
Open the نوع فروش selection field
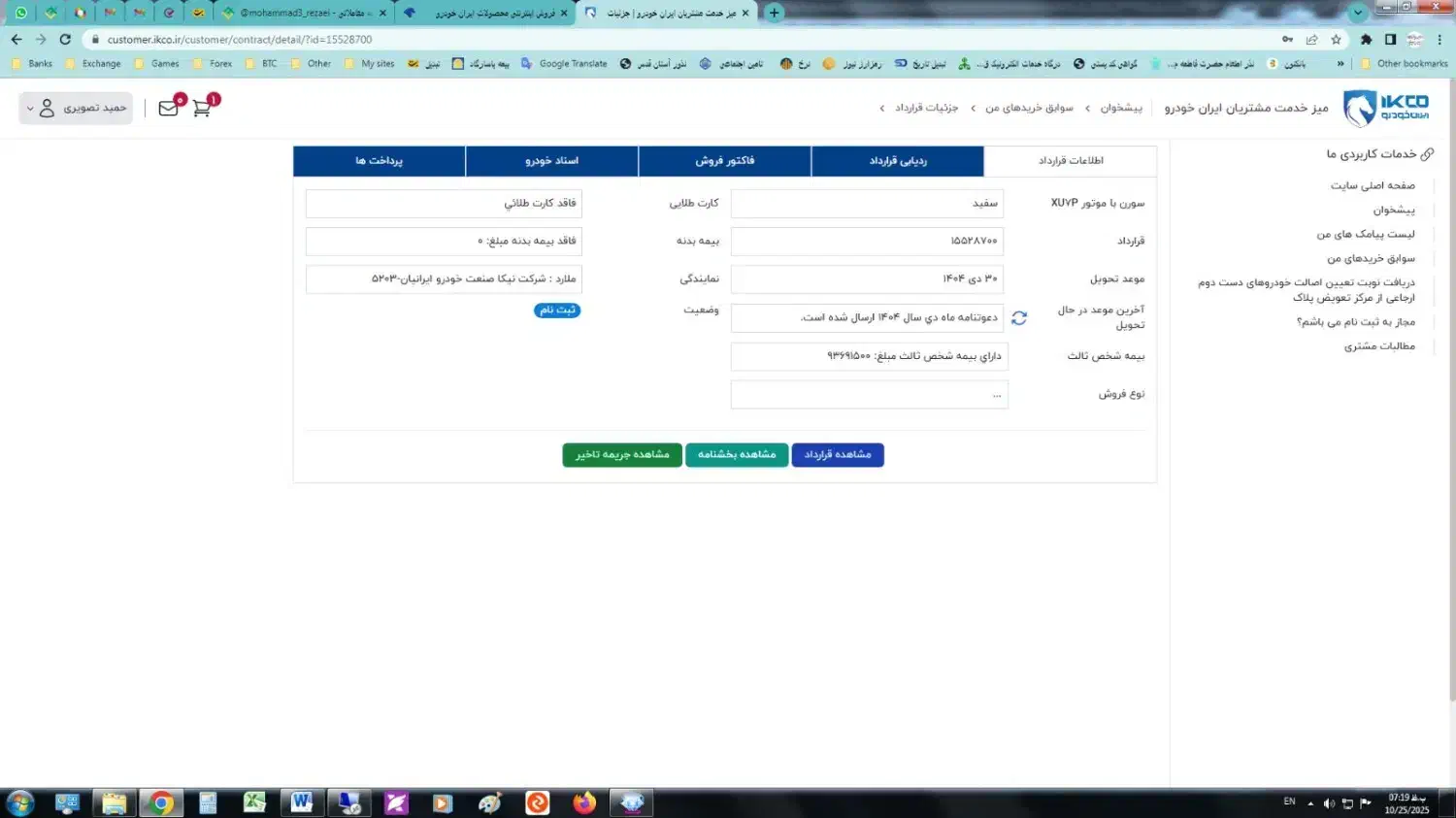point(869,394)
